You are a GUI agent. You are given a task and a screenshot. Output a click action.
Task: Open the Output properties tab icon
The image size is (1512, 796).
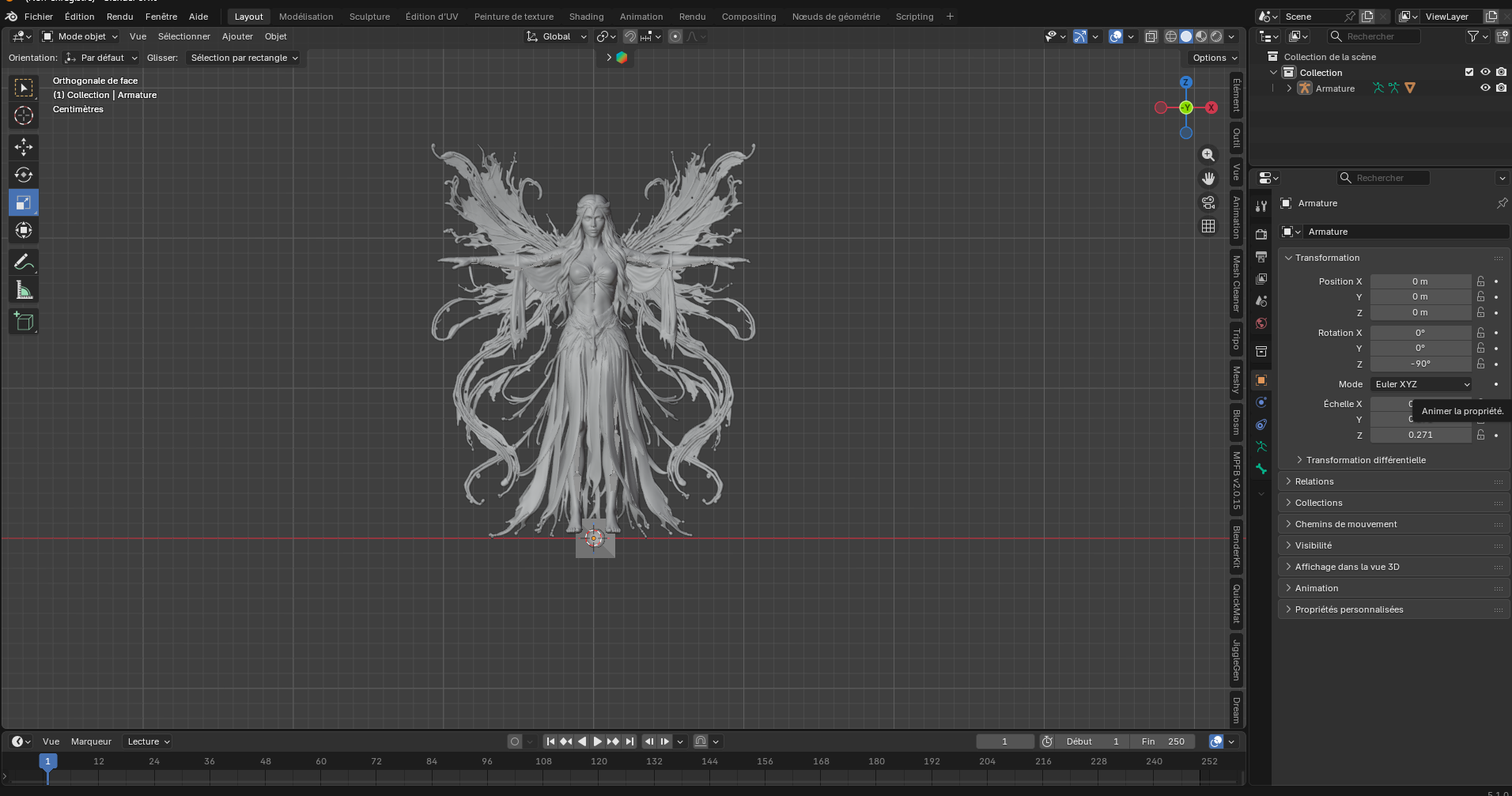(x=1261, y=256)
